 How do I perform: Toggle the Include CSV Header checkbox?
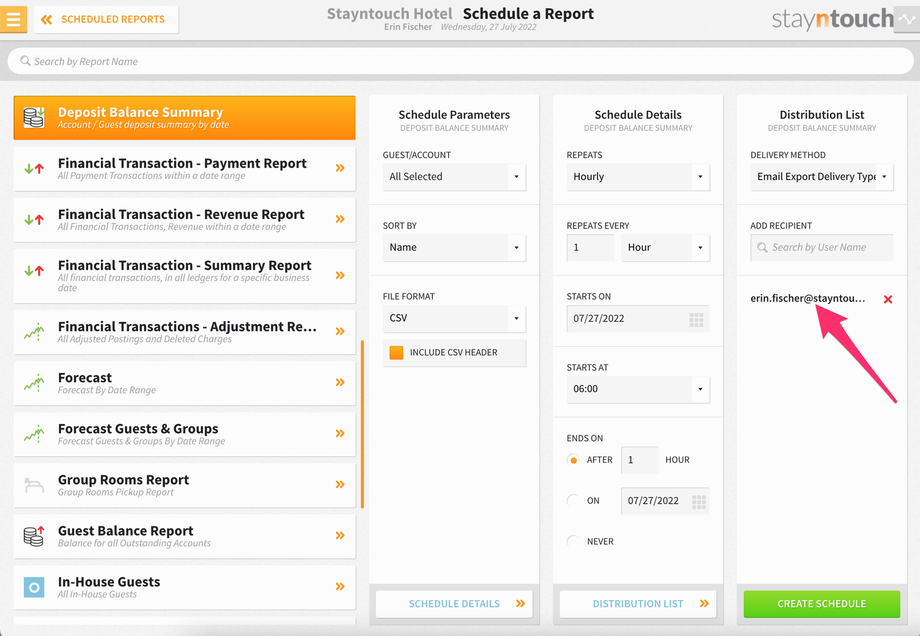397,353
